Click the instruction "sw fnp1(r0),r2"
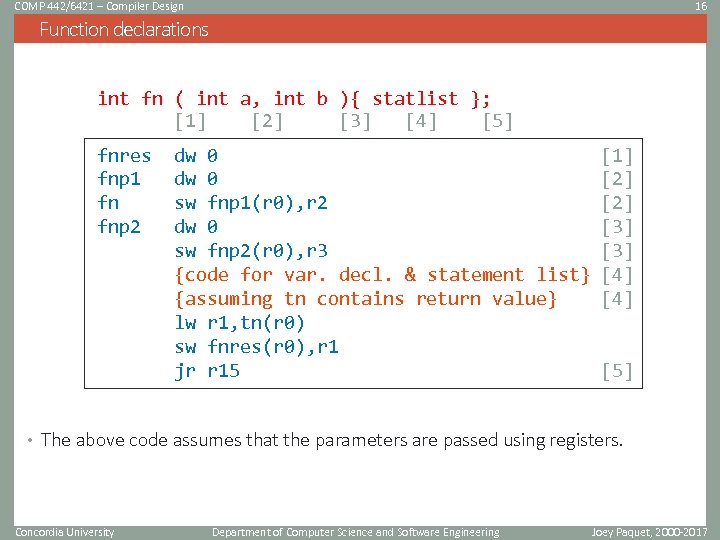Screen dimensions: 720x540 tap(251, 203)
